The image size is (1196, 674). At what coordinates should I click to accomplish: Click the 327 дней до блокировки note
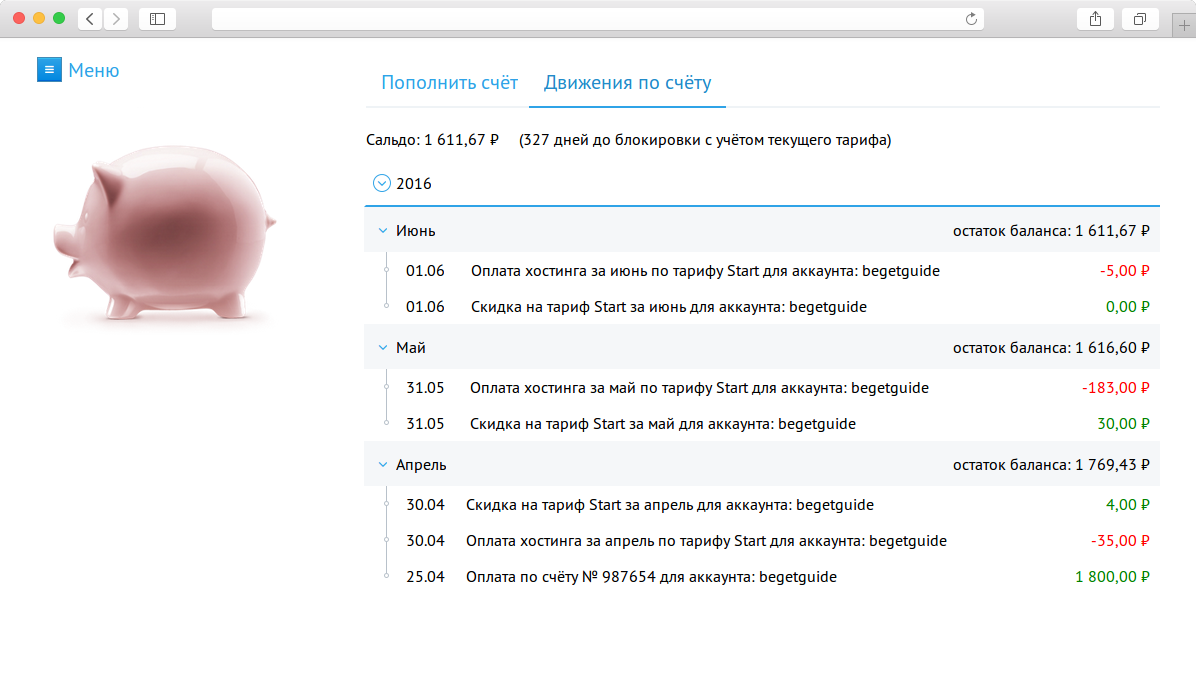click(x=705, y=140)
